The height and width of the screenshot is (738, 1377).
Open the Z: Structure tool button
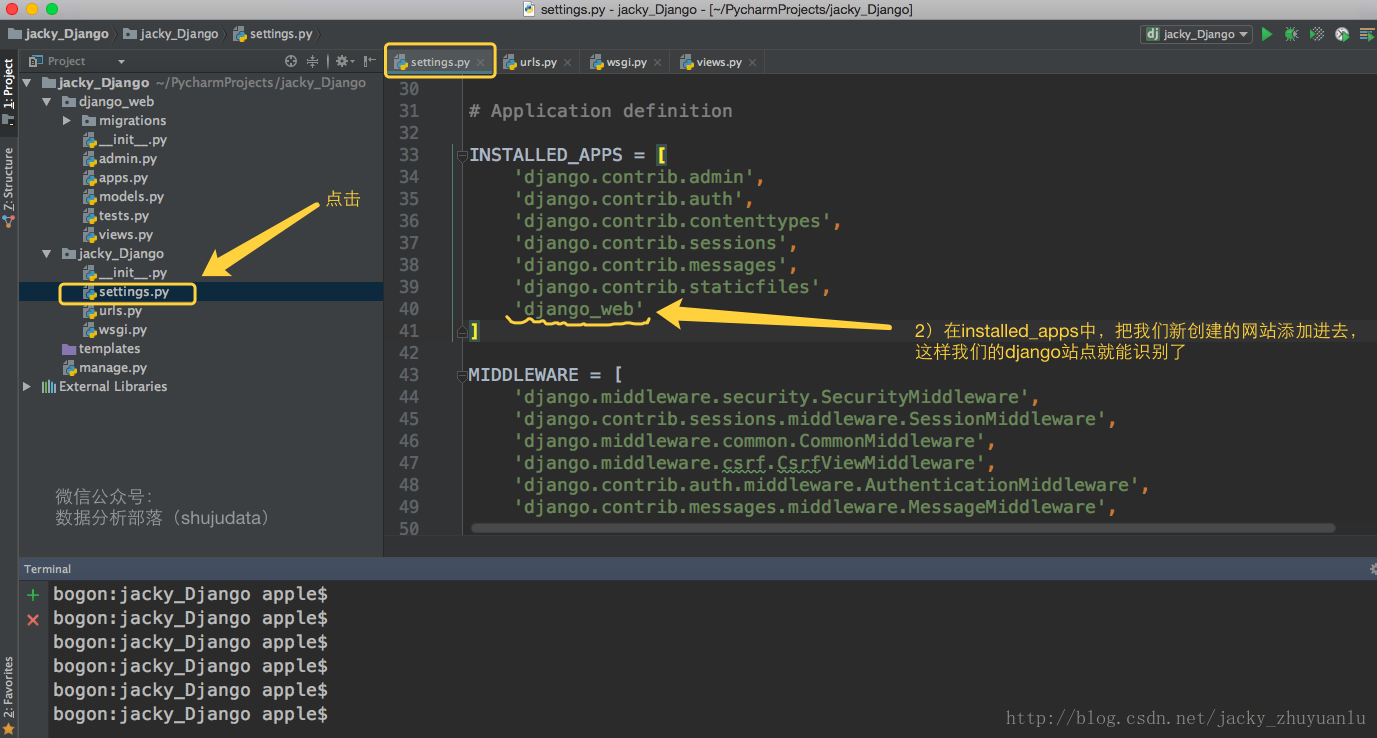tap(8, 186)
